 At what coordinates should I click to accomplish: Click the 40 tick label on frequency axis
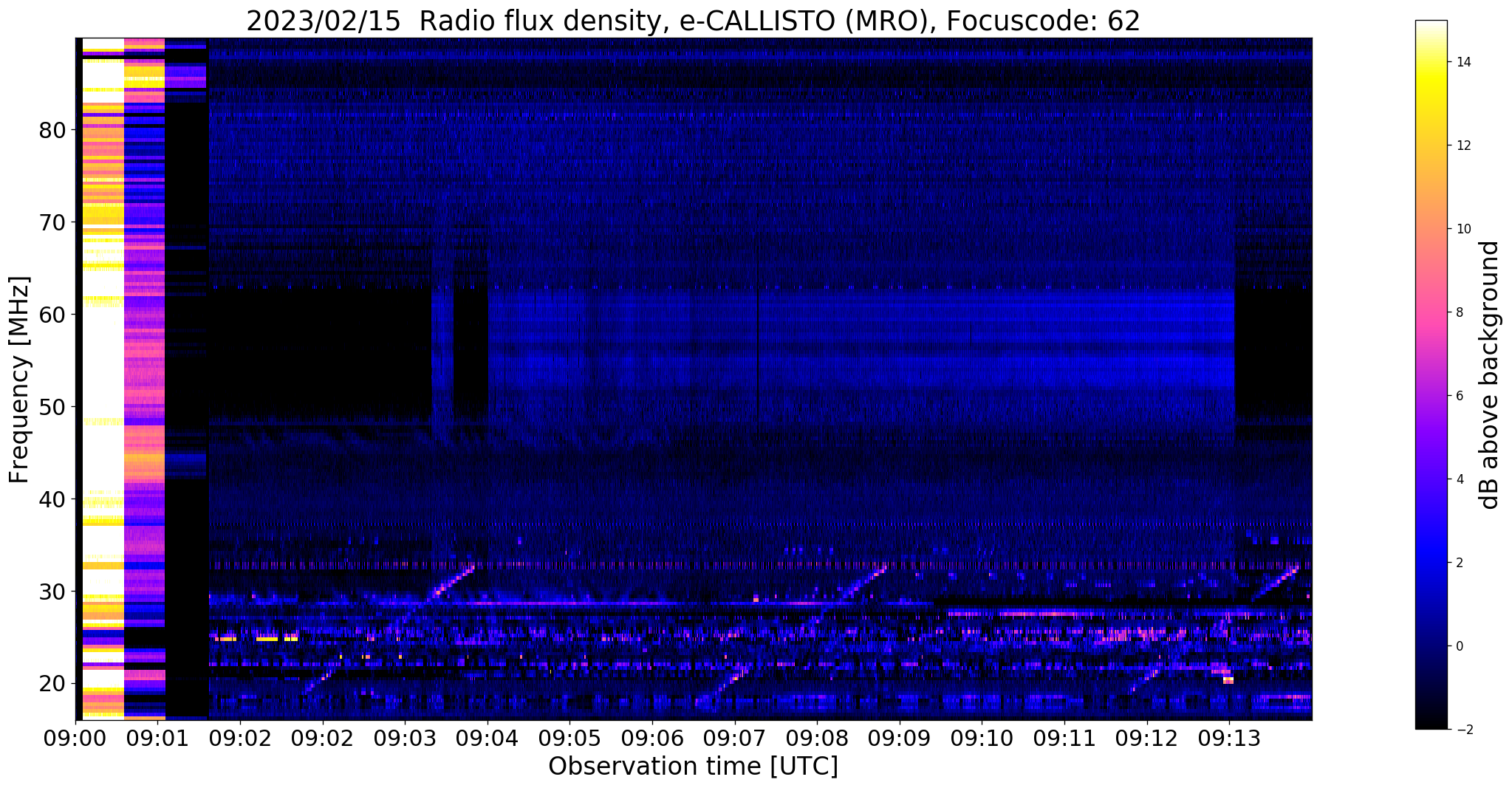pos(52,500)
